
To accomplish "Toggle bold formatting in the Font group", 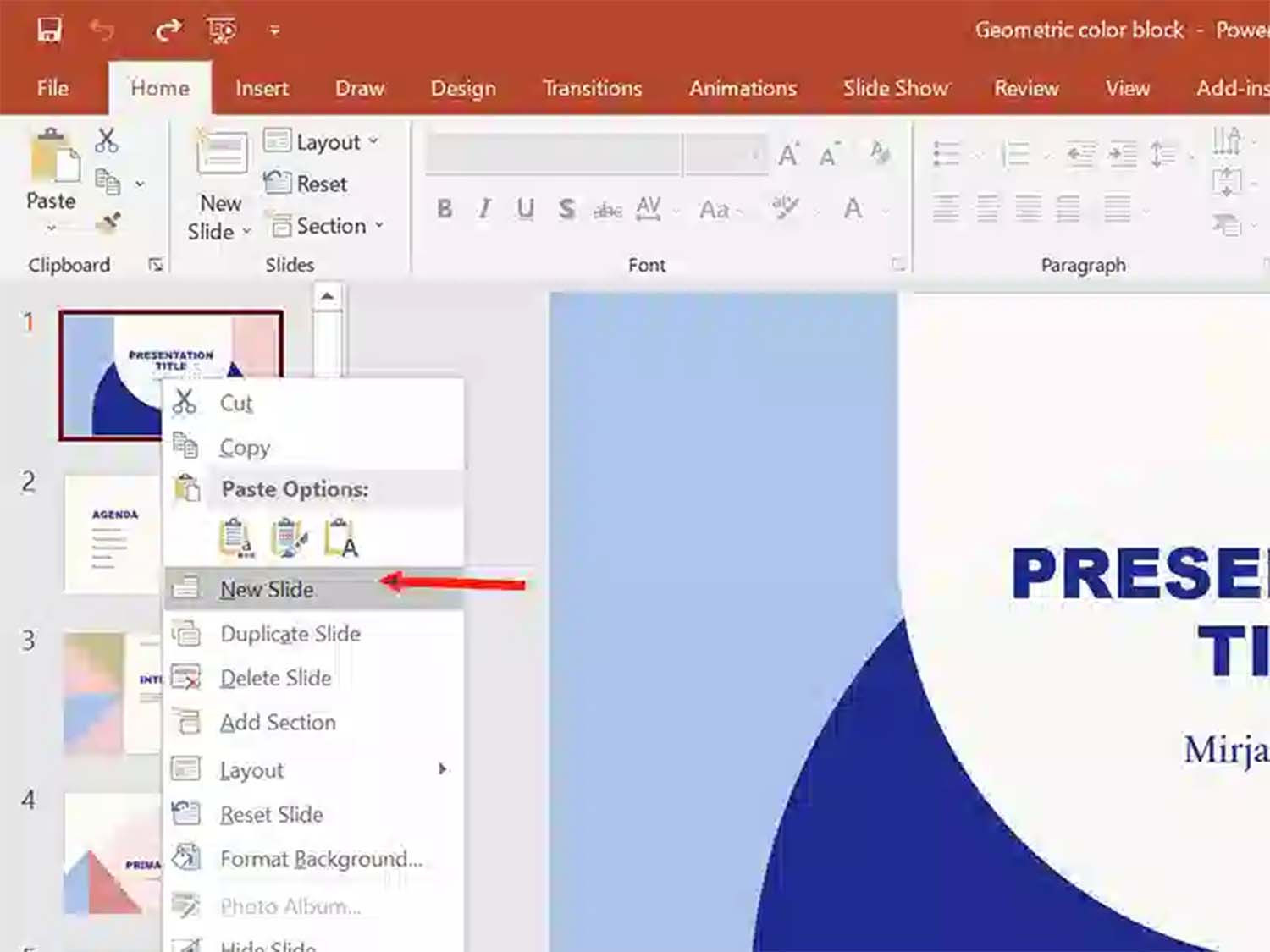I will point(444,209).
